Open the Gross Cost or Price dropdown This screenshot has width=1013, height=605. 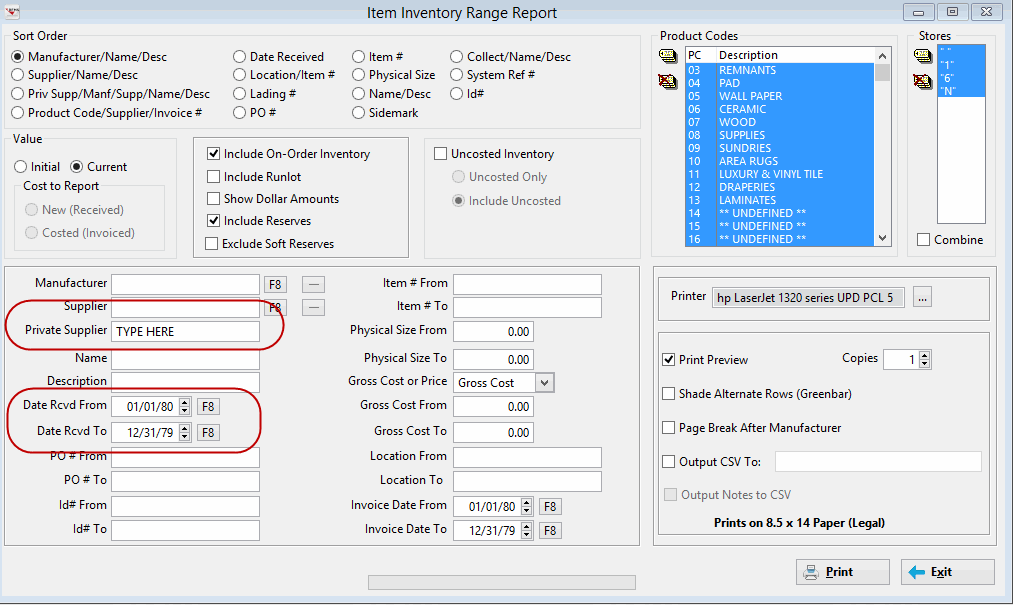pos(545,383)
